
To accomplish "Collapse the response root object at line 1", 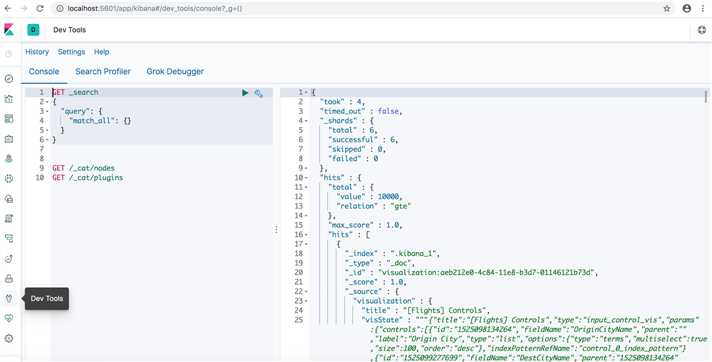I will [x=306, y=92].
